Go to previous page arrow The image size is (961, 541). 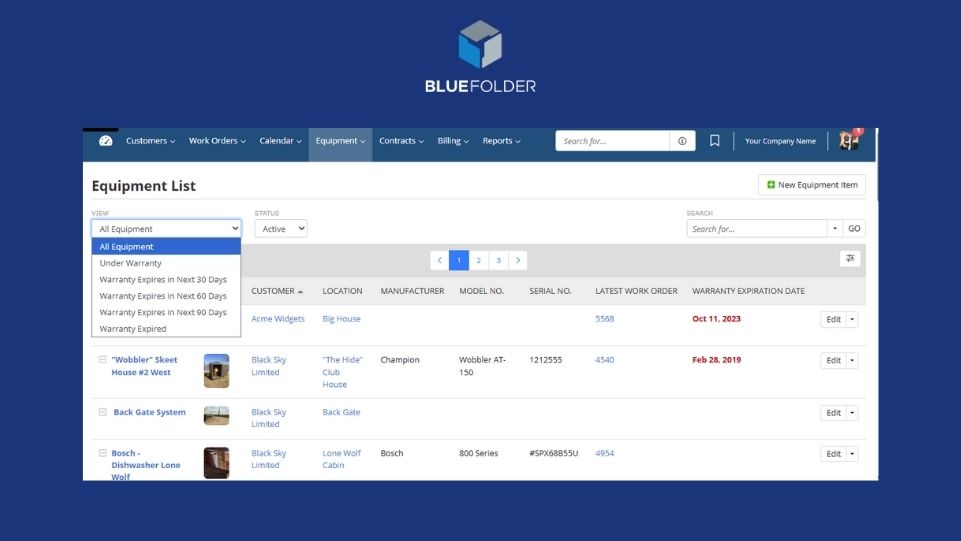click(439, 260)
